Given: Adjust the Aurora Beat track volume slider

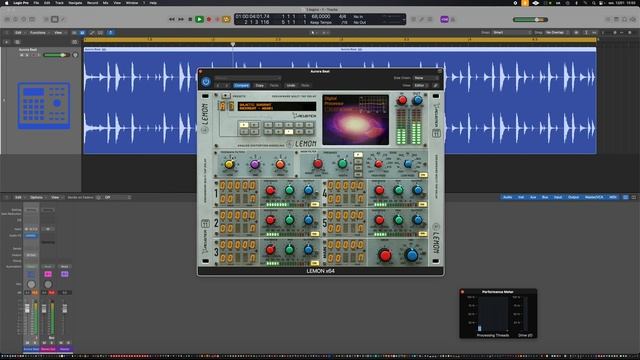Looking at the screenshot, I should coord(56,55).
